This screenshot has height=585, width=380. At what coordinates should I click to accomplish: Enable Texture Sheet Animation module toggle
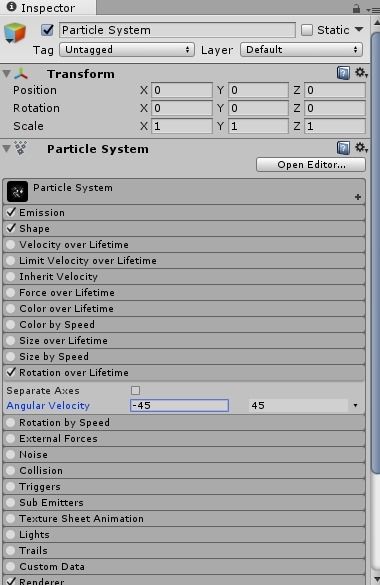(x=11, y=519)
